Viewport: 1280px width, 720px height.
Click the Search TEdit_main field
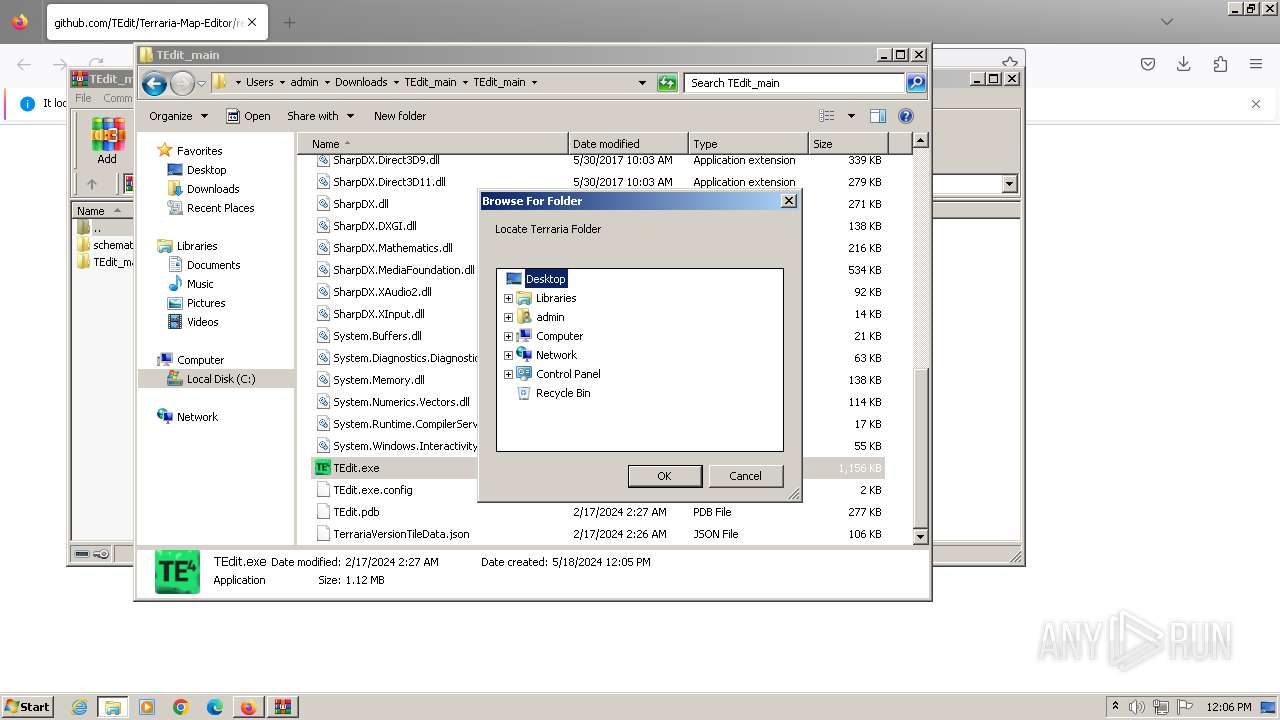pyautogui.click(x=795, y=83)
